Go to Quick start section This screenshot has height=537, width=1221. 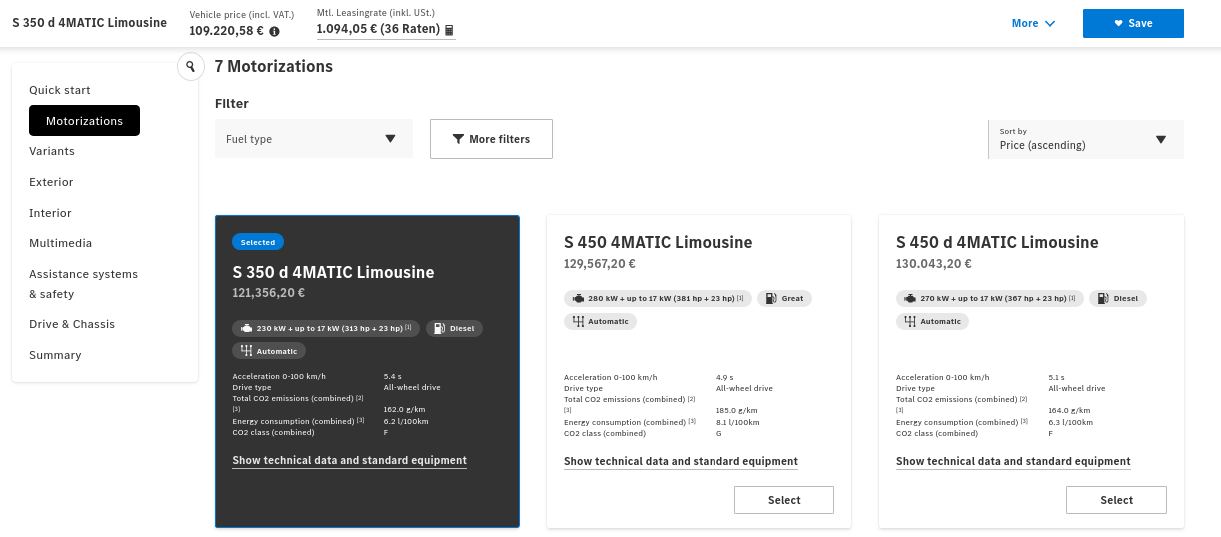(60, 90)
